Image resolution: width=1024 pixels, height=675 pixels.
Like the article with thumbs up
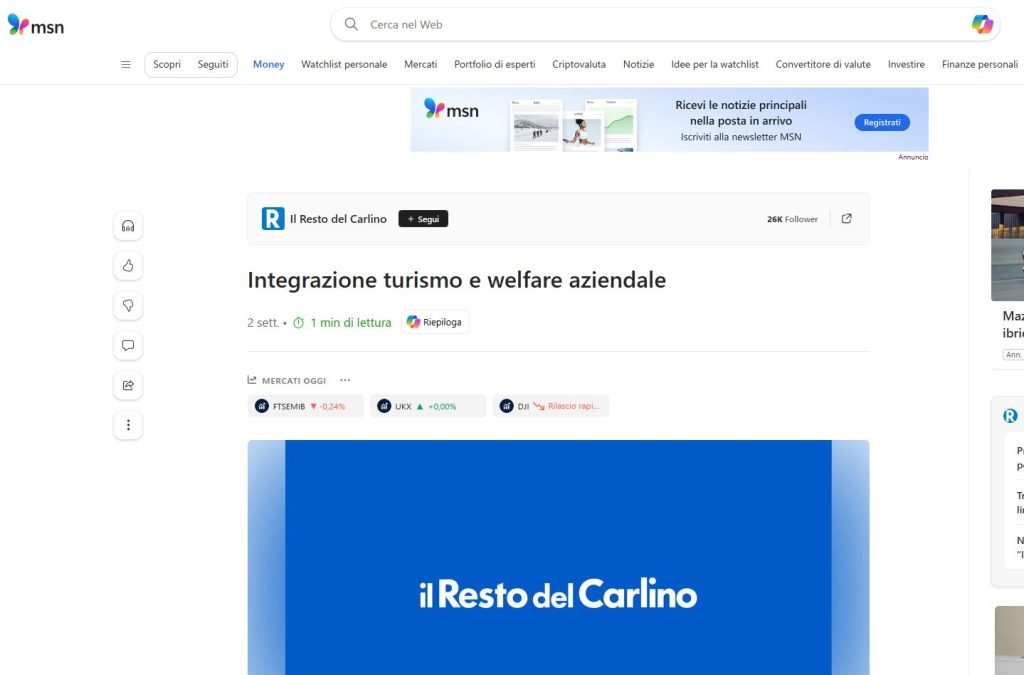point(128,266)
